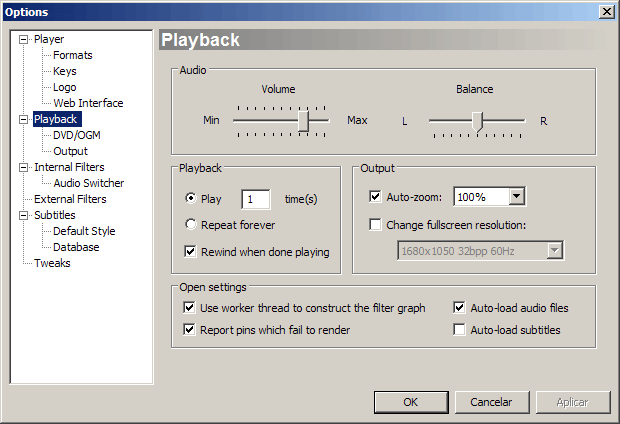
Task: Open the Web Interface options page
Action: [89, 103]
